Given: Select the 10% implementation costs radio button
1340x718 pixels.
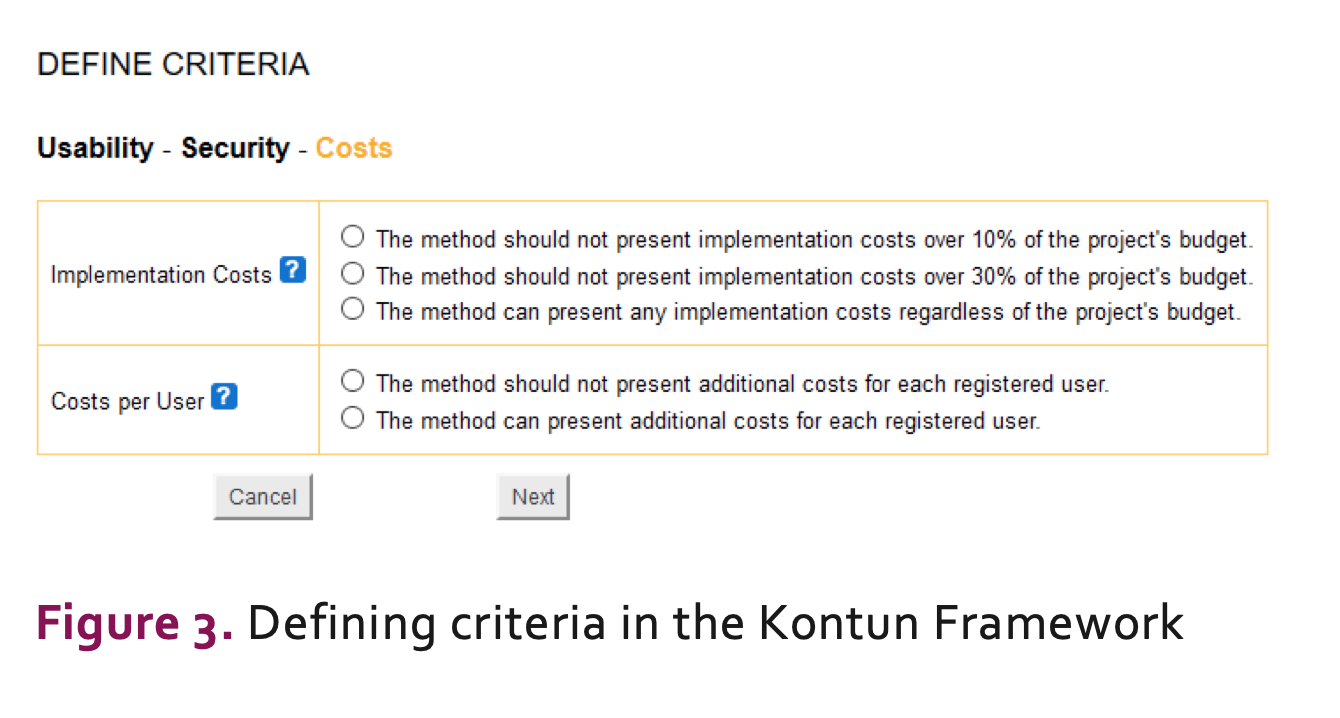Looking at the screenshot, I should coord(352,237).
